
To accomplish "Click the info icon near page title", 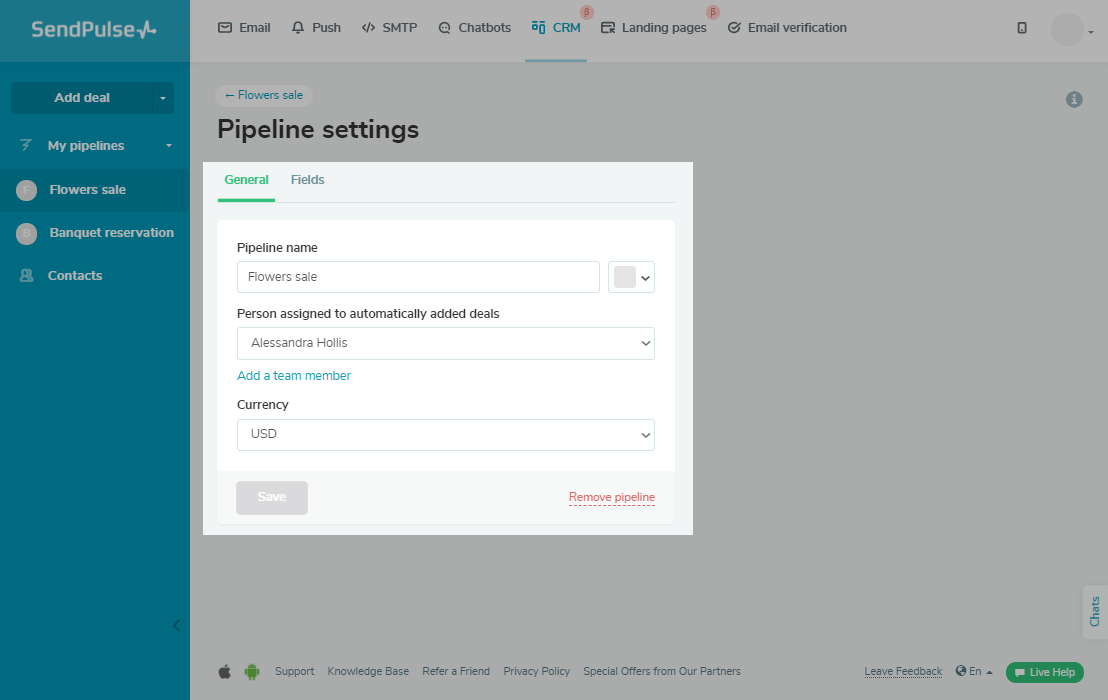I will coord(1074,99).
